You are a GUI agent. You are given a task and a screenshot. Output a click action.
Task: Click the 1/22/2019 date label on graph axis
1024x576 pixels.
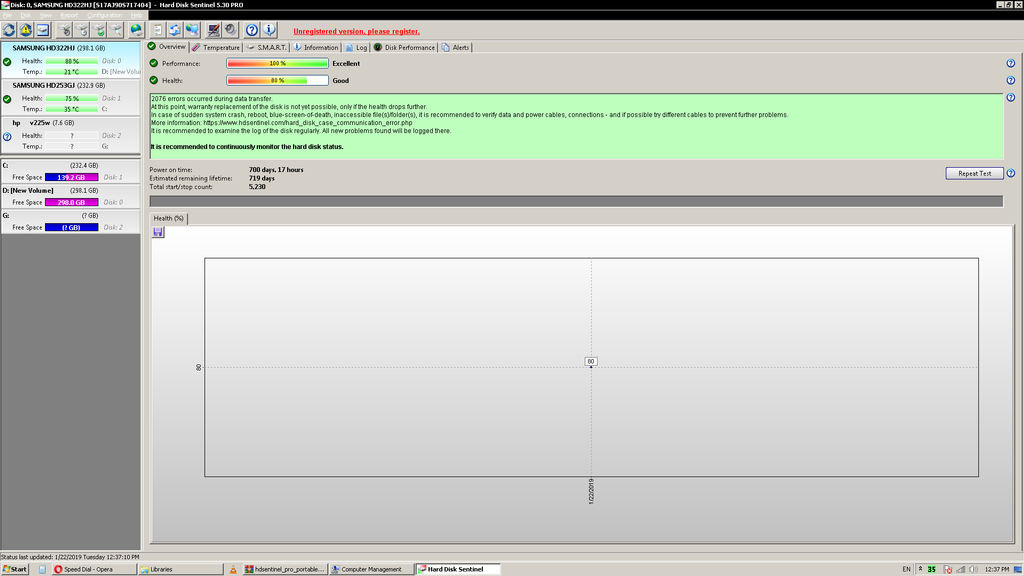[x=591, y=491]
